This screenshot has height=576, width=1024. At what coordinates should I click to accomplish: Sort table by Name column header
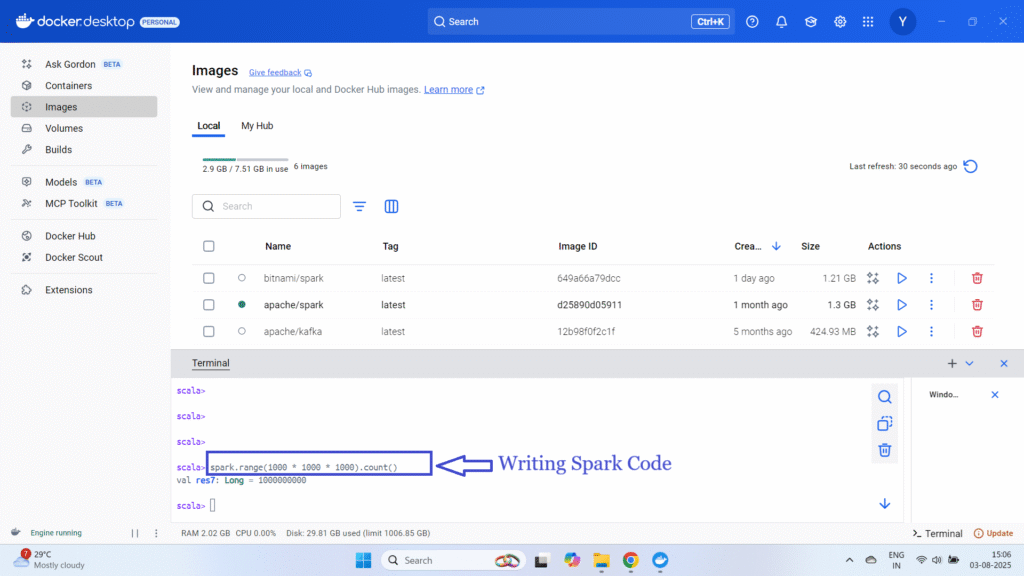click(278, 246)
